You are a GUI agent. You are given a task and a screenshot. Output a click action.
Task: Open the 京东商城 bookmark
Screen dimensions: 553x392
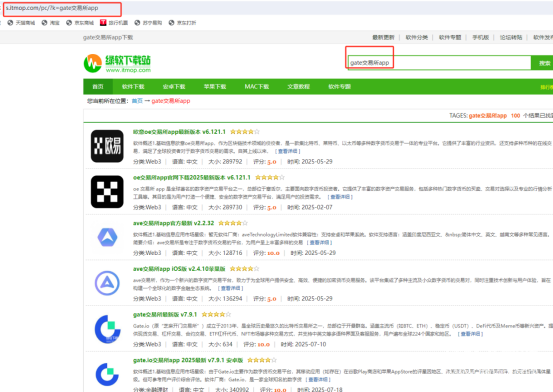(x=80, y=23)
